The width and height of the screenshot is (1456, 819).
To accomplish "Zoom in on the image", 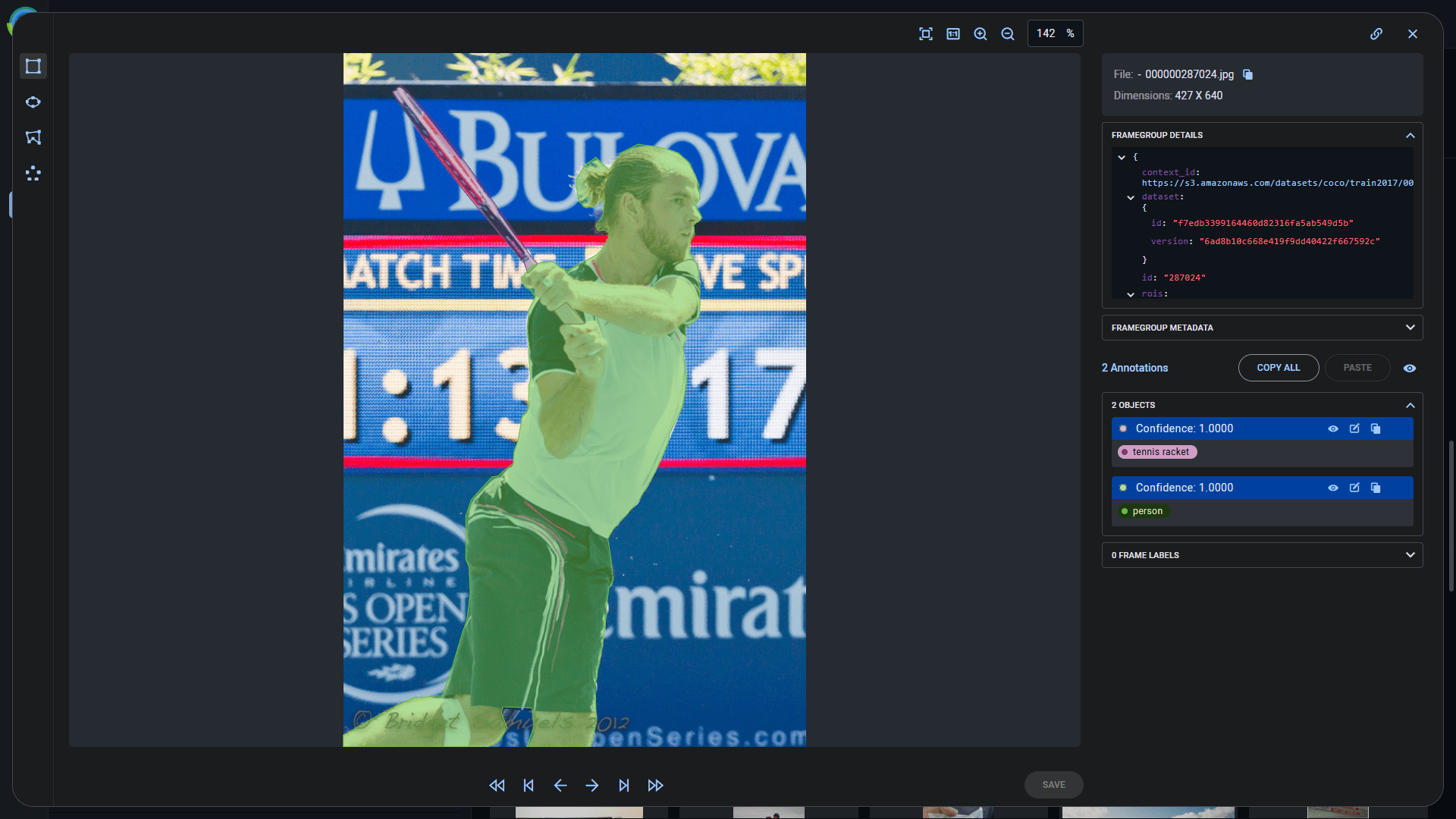I will coord(980,33).
